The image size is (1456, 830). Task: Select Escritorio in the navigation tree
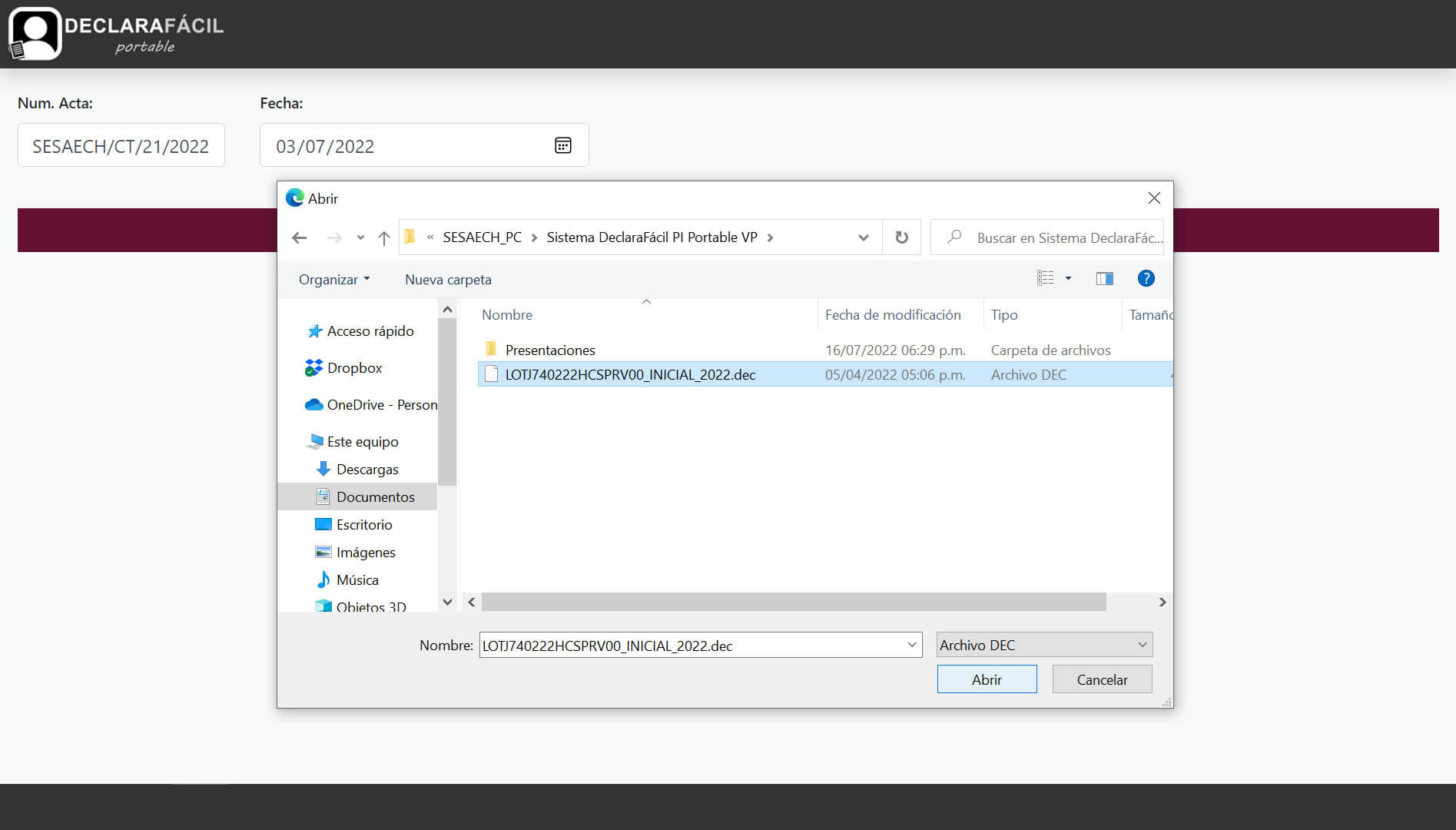(364, 525)
